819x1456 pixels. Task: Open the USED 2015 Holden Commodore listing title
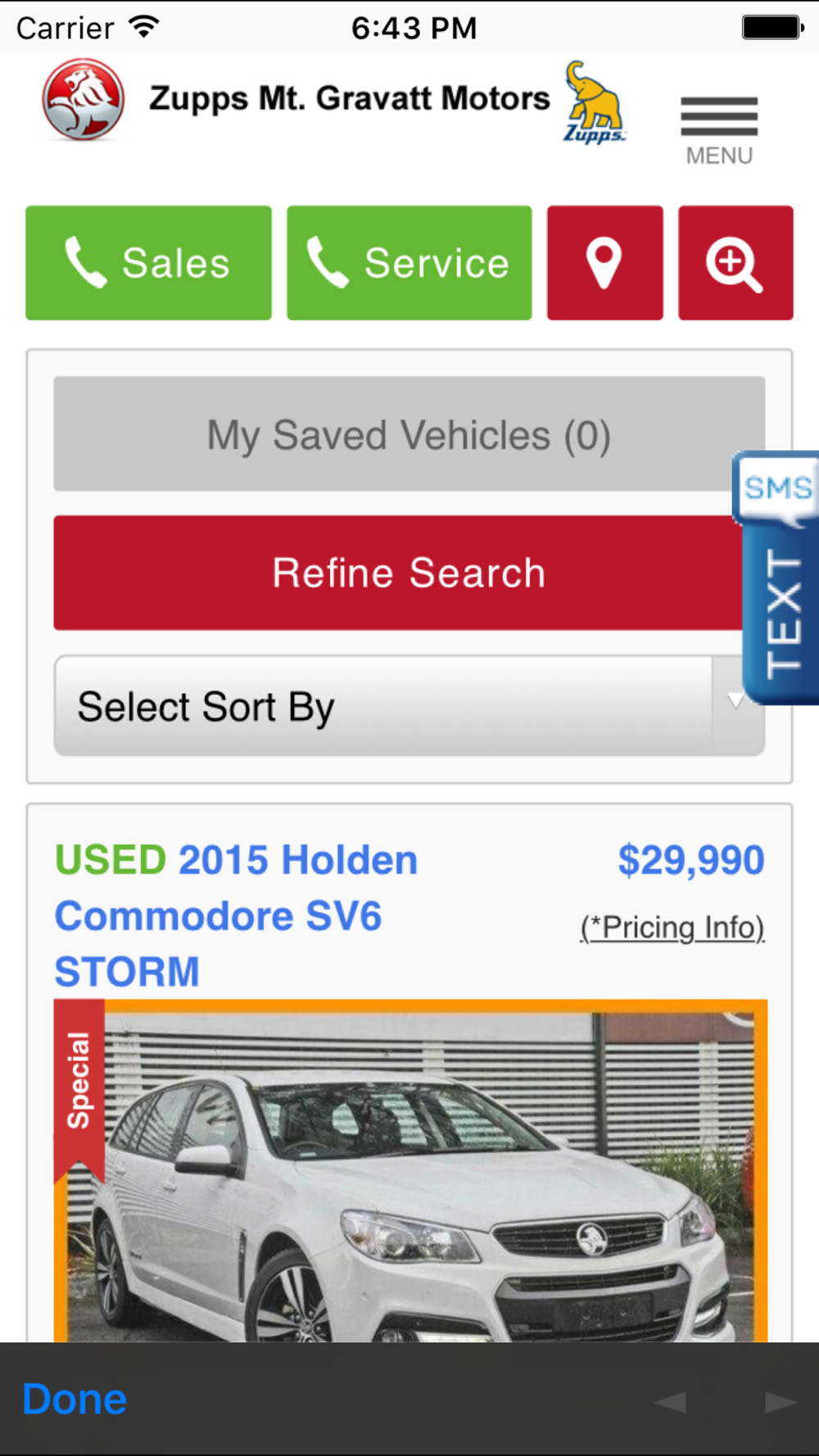236,916
